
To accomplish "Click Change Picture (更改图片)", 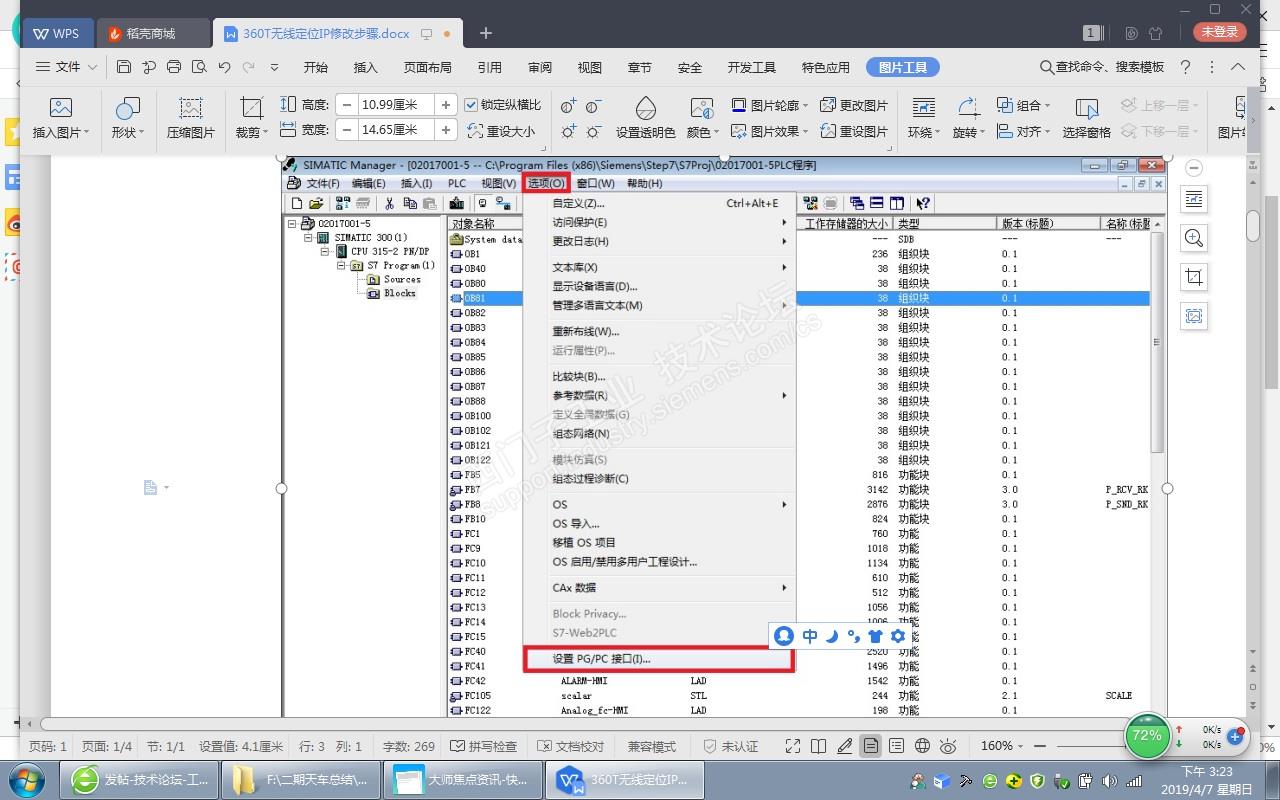I will tap(854, 105).
